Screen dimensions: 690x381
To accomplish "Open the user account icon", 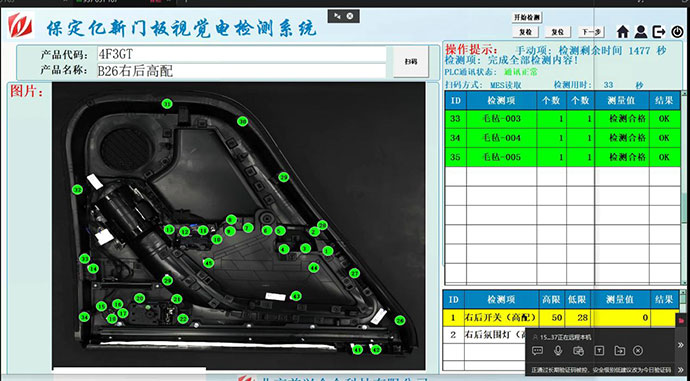I will click(641, 31).
